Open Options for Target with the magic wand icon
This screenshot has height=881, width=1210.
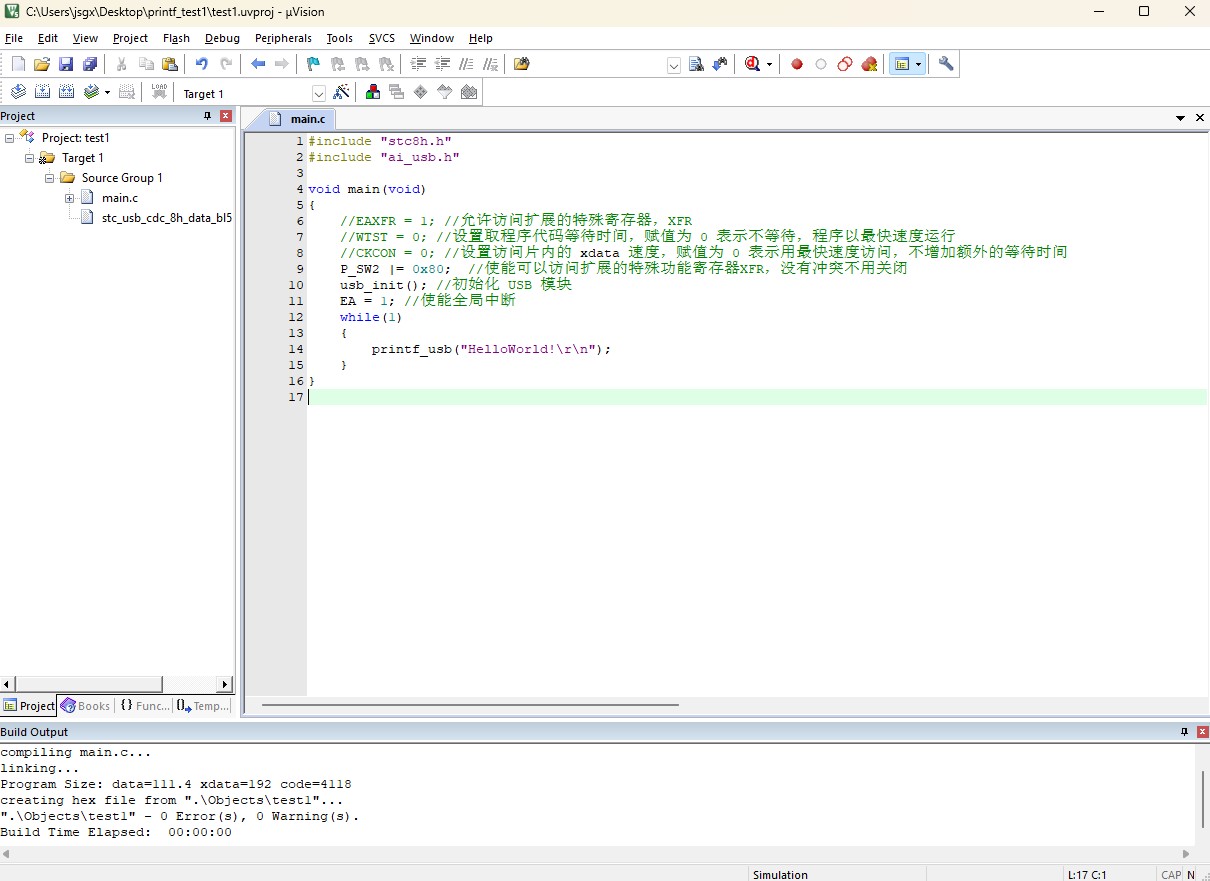point(342,92)
